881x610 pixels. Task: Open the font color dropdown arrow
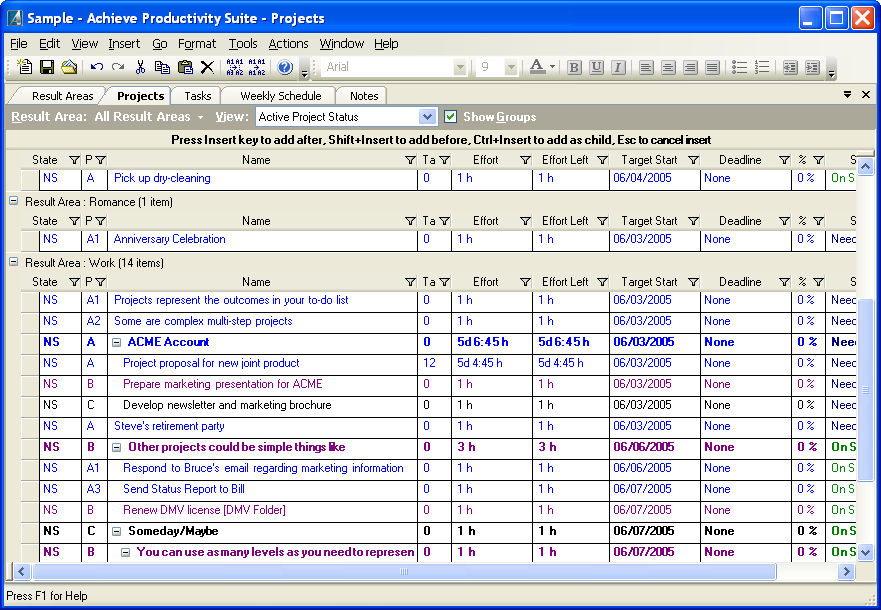click(552, 67)
